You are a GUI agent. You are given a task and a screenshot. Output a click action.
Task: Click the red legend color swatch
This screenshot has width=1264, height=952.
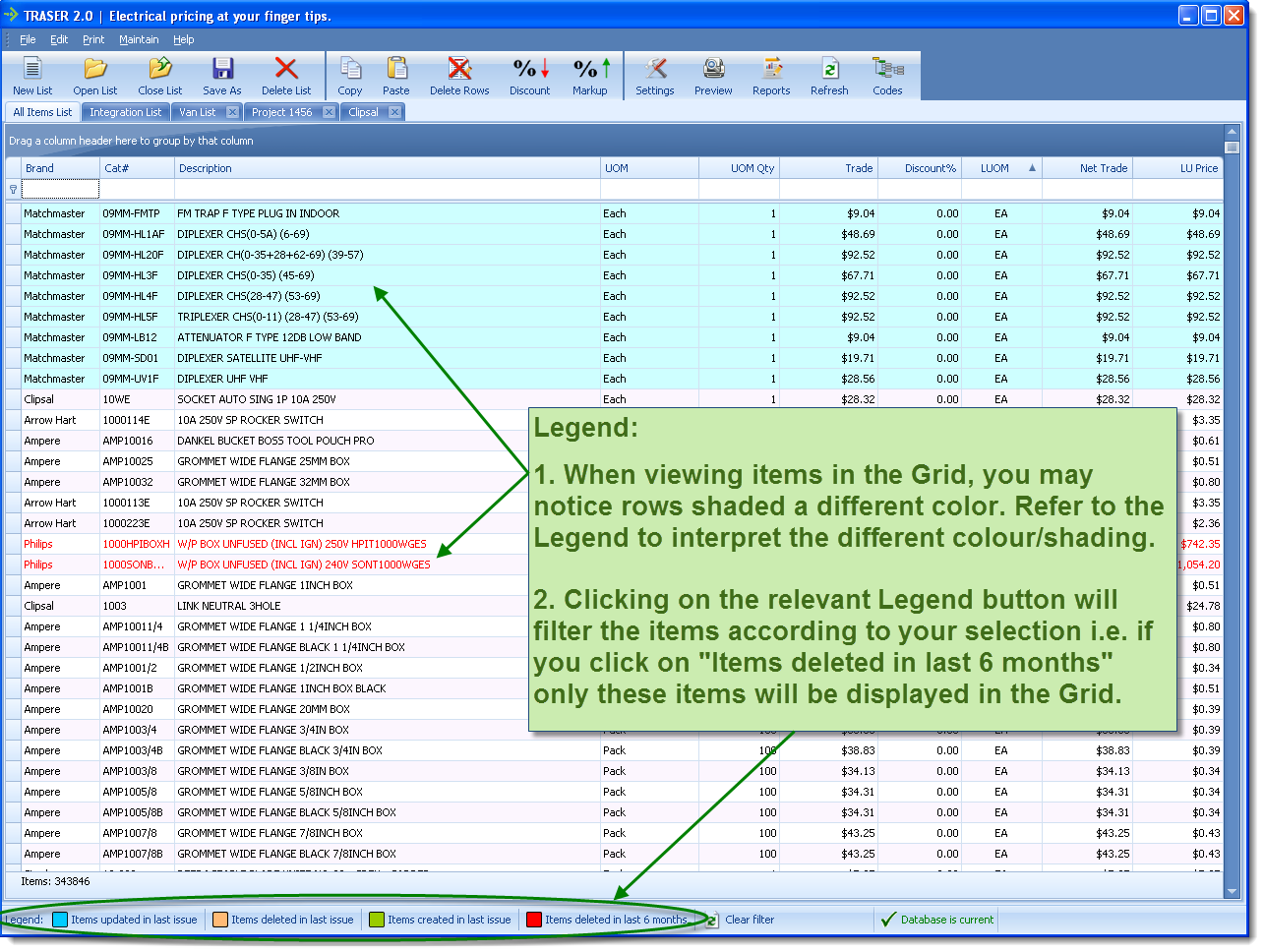pos(534,920)
